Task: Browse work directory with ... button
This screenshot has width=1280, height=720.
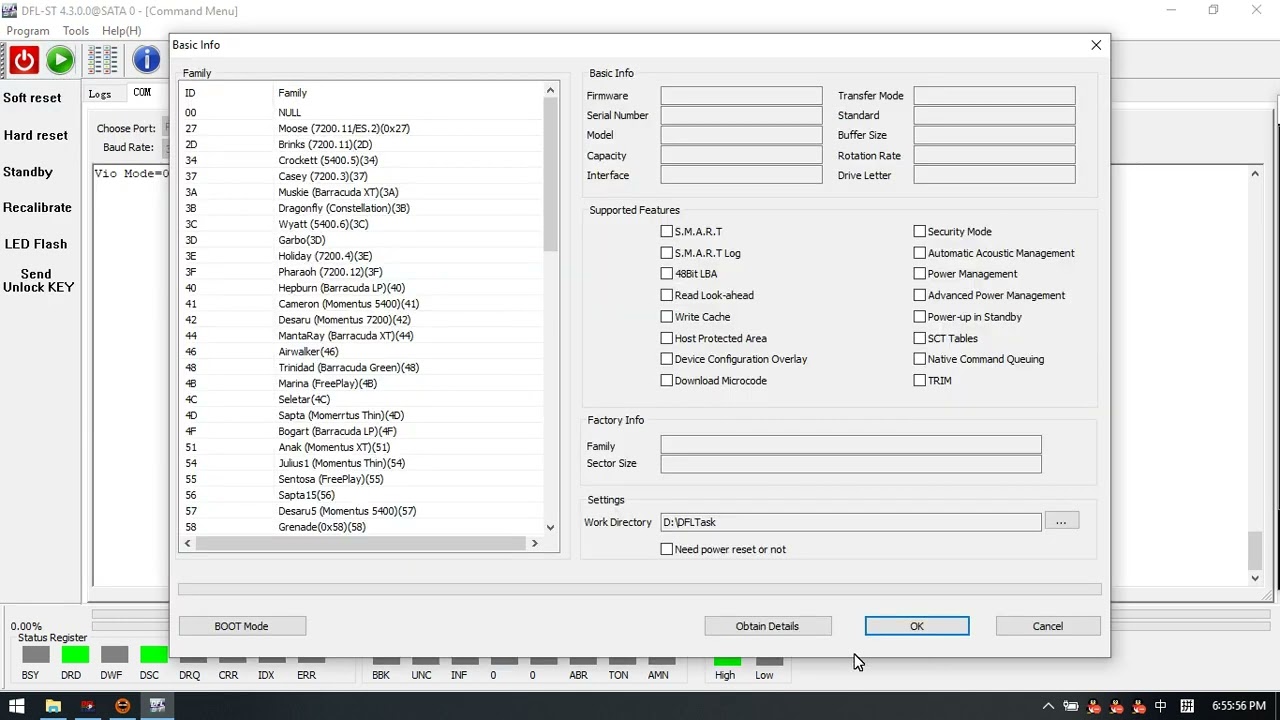Action: [x=1061, y=522]
